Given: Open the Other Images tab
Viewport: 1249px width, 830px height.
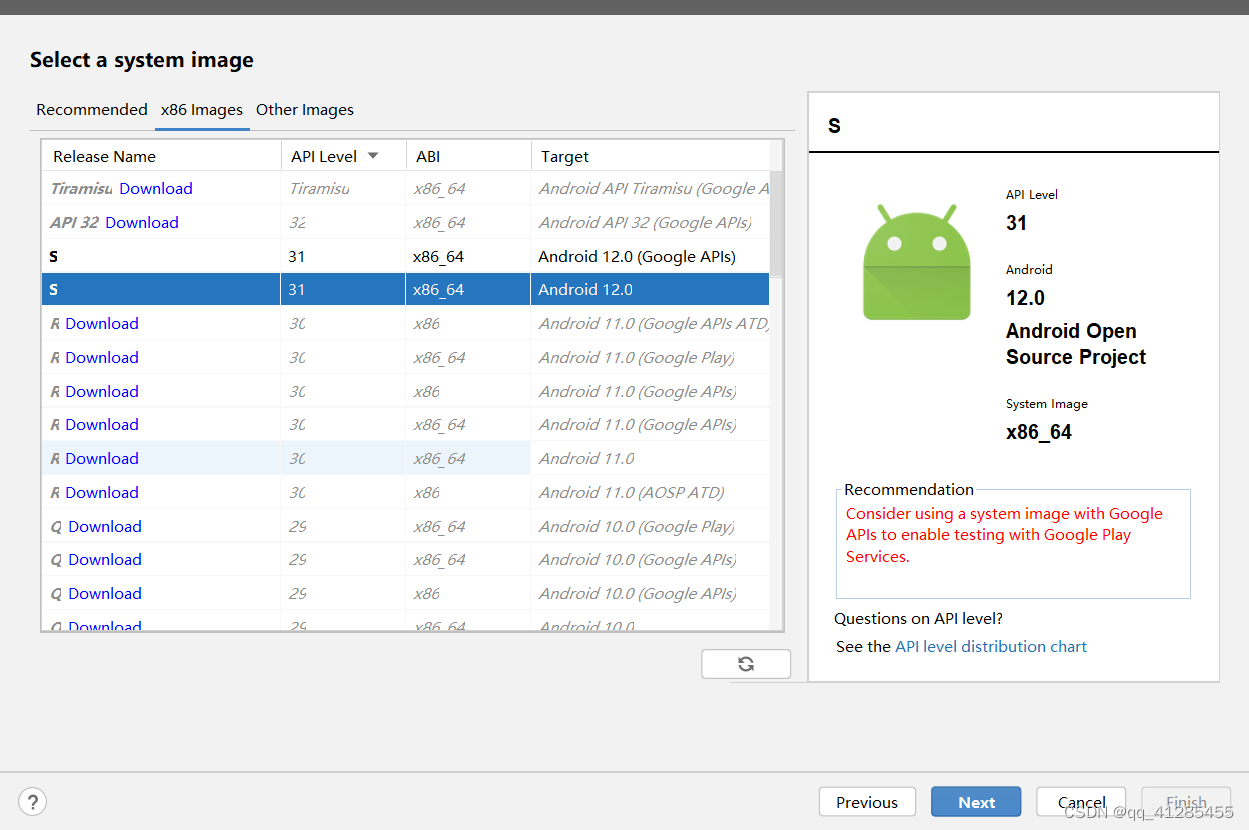Looking at the screenshot, I should coord(305,110).
